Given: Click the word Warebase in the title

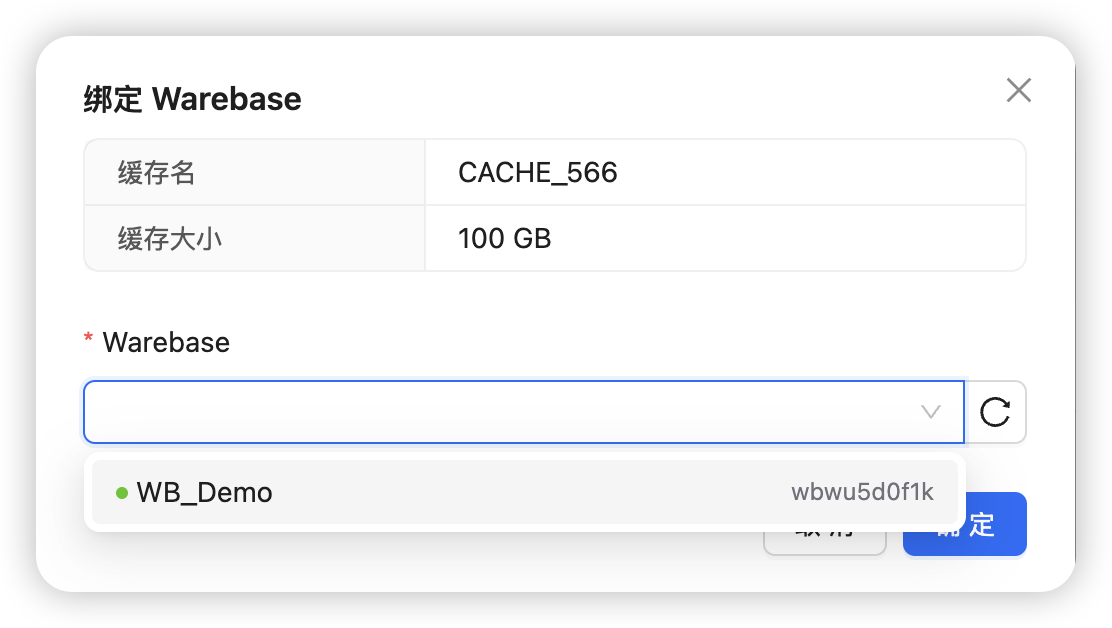Looking at the screenshot, I should (227, 99).
